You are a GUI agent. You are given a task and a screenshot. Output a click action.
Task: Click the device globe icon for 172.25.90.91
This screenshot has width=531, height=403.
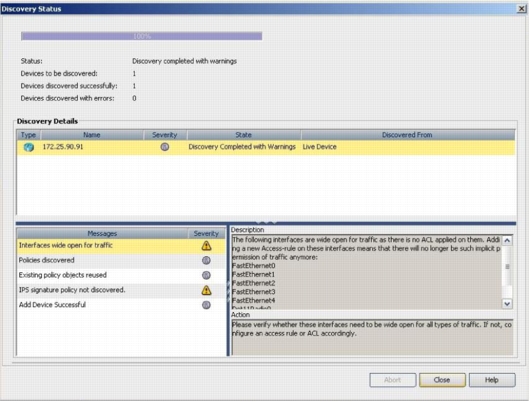pos(29,147)
